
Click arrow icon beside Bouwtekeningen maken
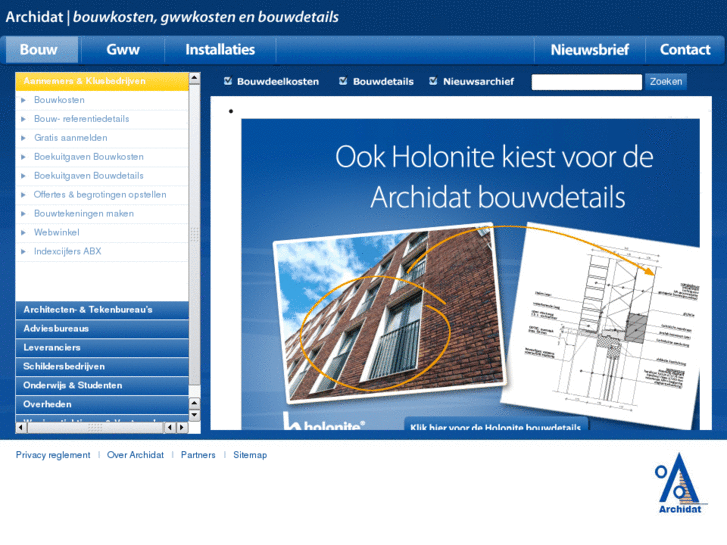coord(23,214)
